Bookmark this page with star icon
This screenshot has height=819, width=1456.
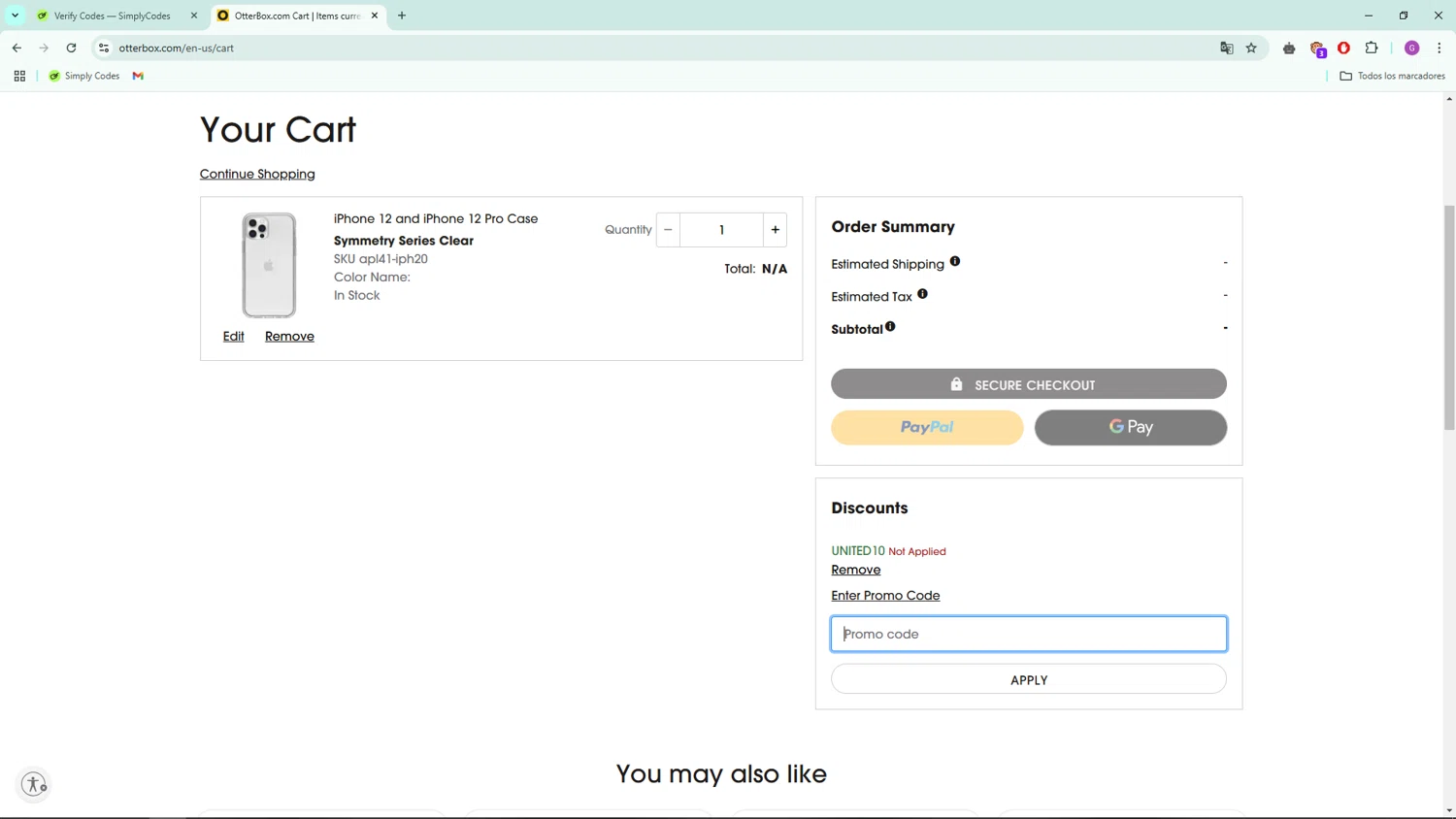point(1251,48)
